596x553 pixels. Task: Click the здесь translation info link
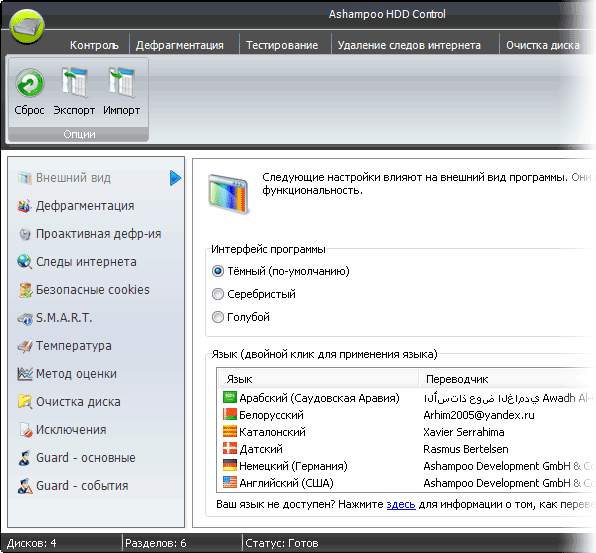[401, 505]
